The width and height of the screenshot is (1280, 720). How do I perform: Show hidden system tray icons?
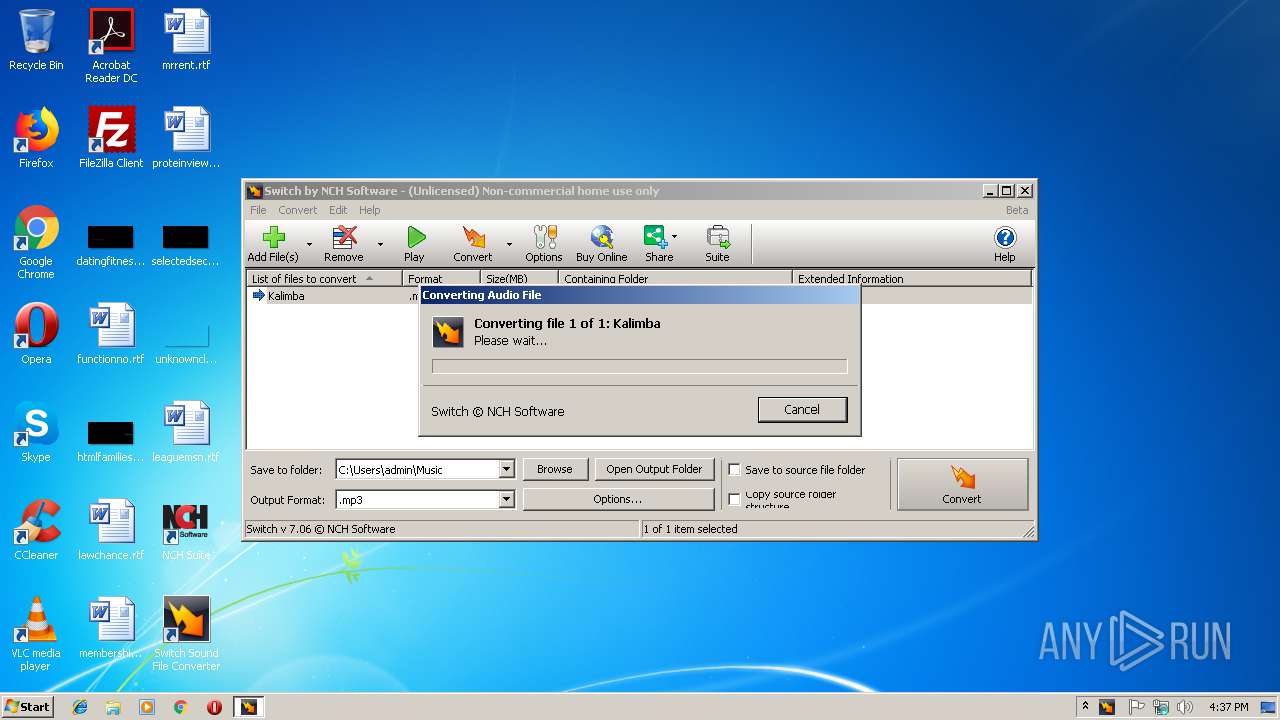click(1085, 707)
